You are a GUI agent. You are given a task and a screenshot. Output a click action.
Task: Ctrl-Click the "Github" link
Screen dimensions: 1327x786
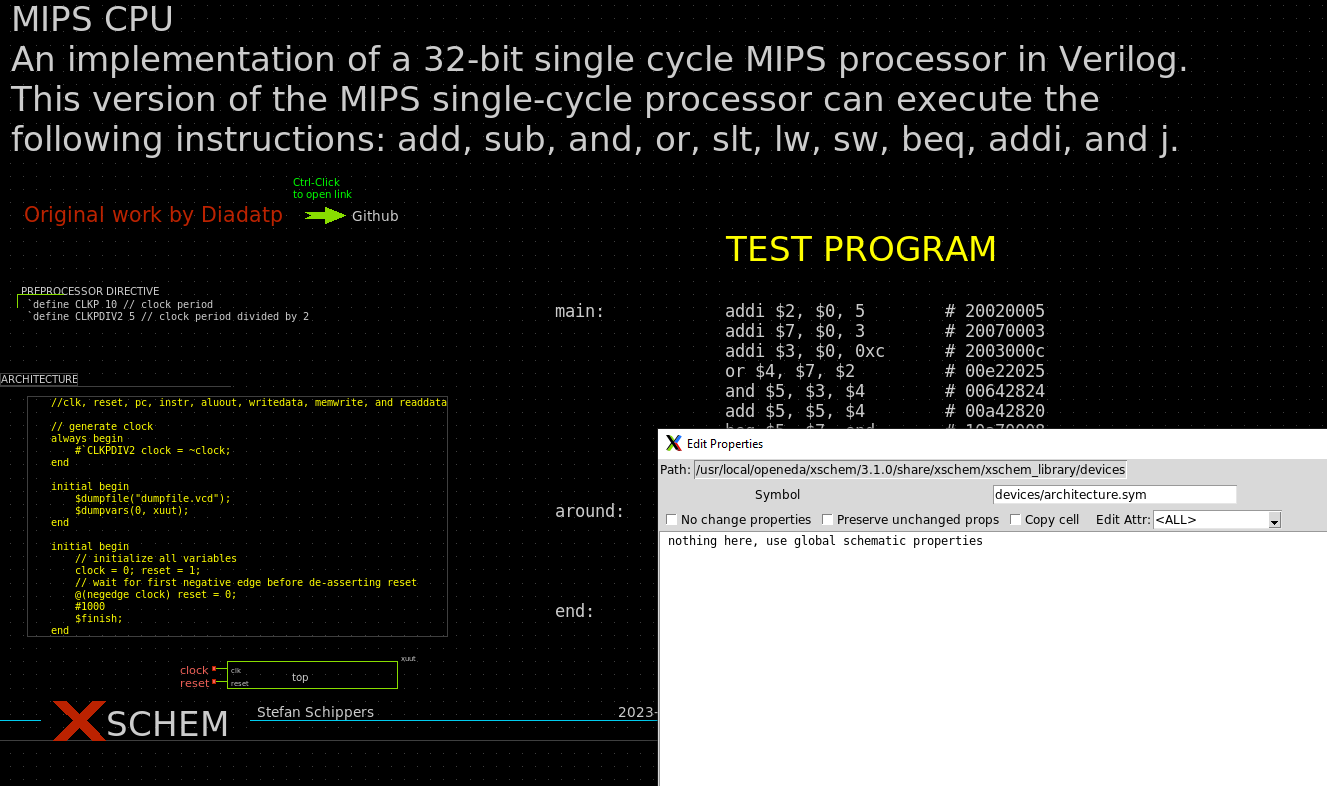pyautogui.click(x=375, y=215)
